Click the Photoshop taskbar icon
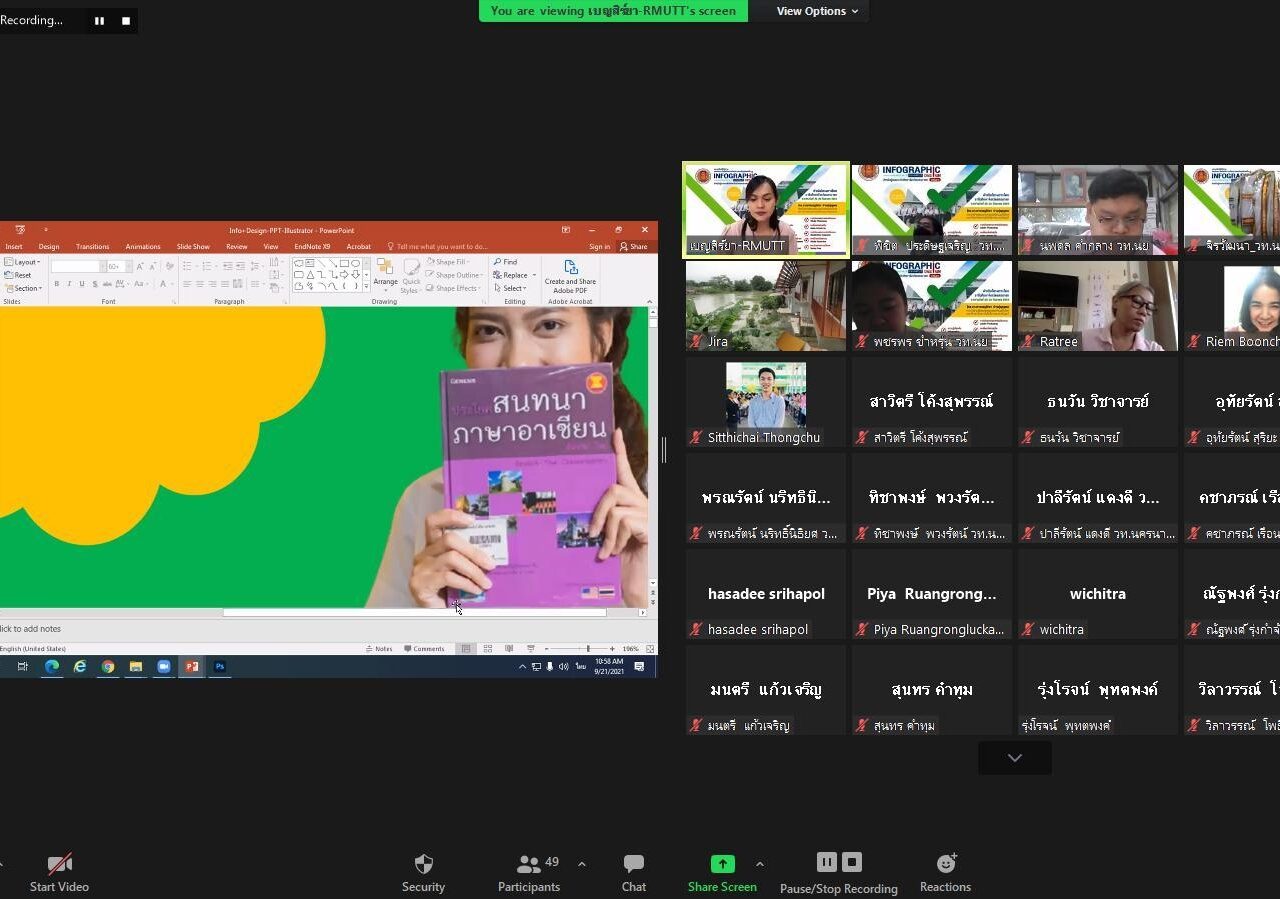This screenshot has width=1280, height=899. pyautogui.click(x=219, y=666)
